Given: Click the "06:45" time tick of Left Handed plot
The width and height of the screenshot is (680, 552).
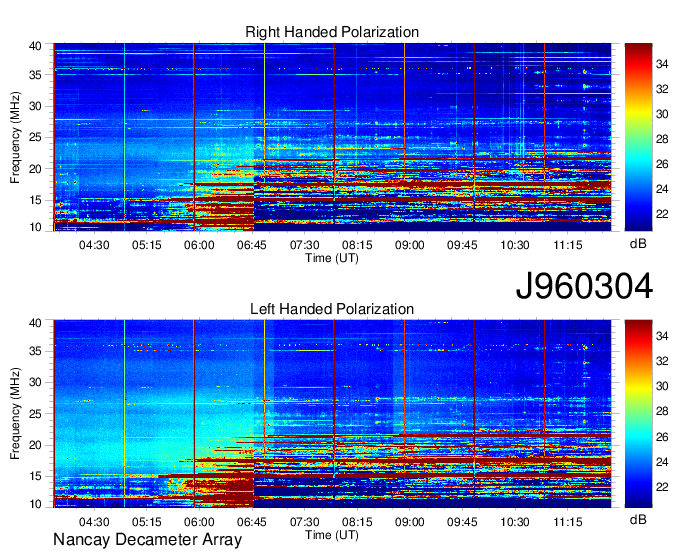Looking at the screenshot, I should coord(252,522).
